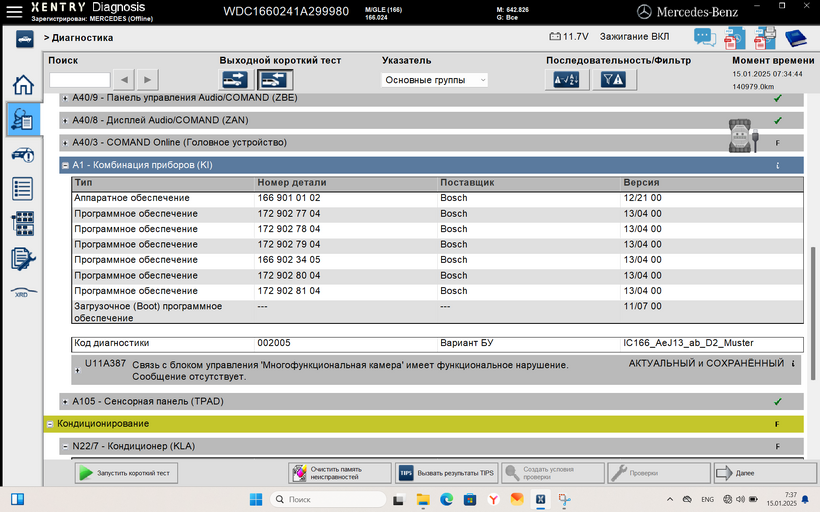Expand fault code U11A387 details
This screenshot has height=512, width=820.
[77, 370]
